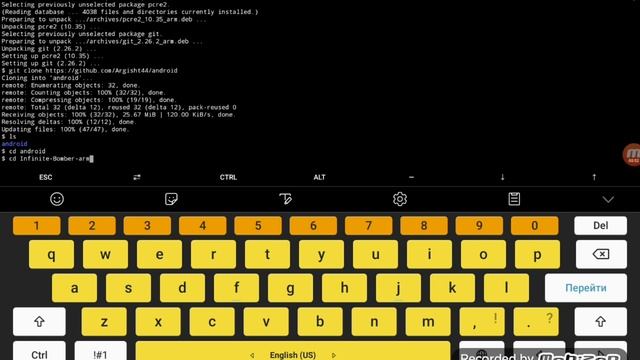Tap the dash extra key
Screen dimensions: 640x360
(x=411, y=177)
